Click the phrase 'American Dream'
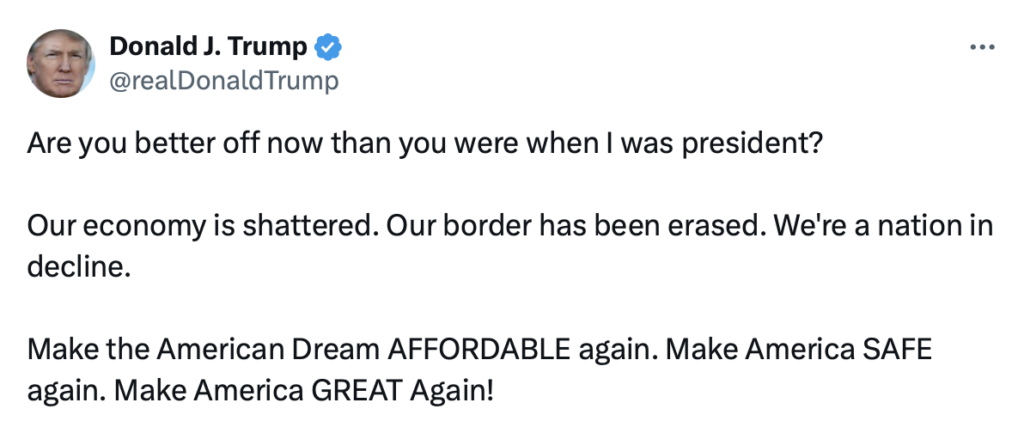The height and width of the screenshot is (421, 1024). click(x=267, y=351)
